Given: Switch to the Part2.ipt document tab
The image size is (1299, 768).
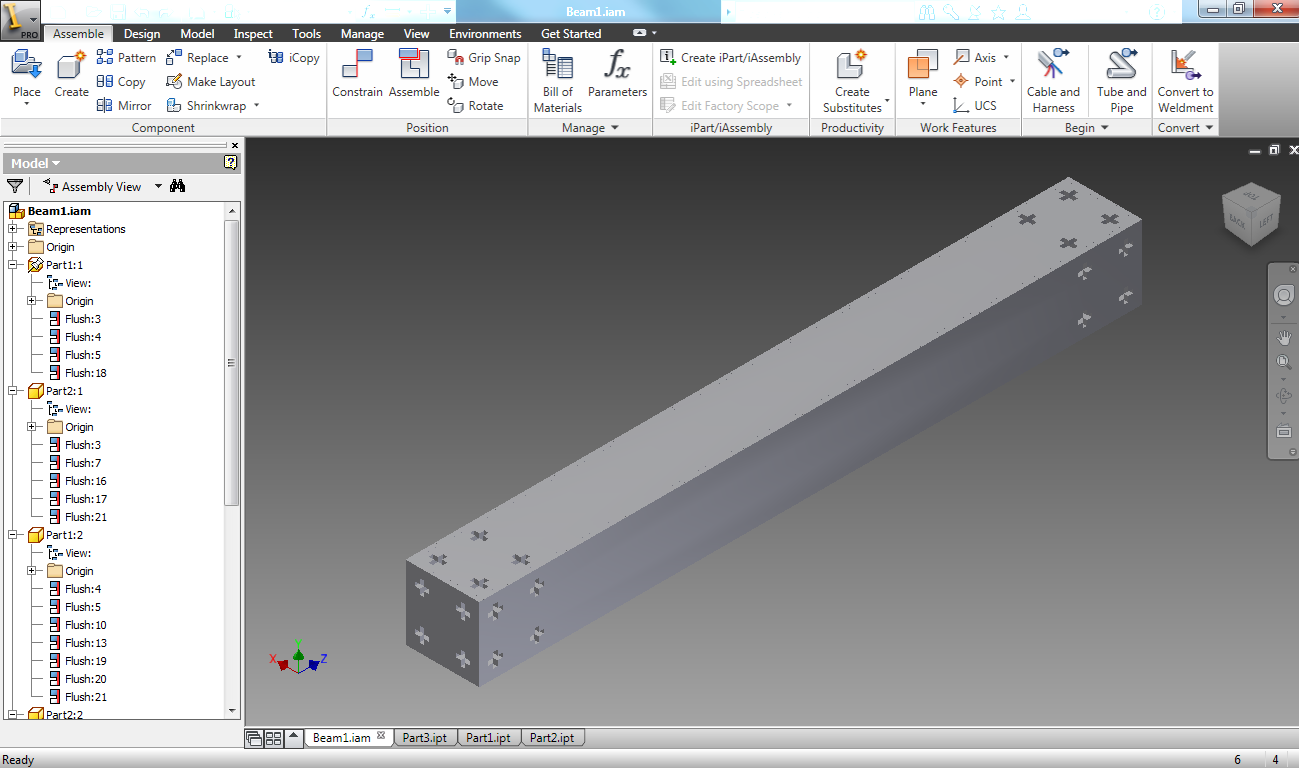Looking at the screenshot, I should point(552,738).
